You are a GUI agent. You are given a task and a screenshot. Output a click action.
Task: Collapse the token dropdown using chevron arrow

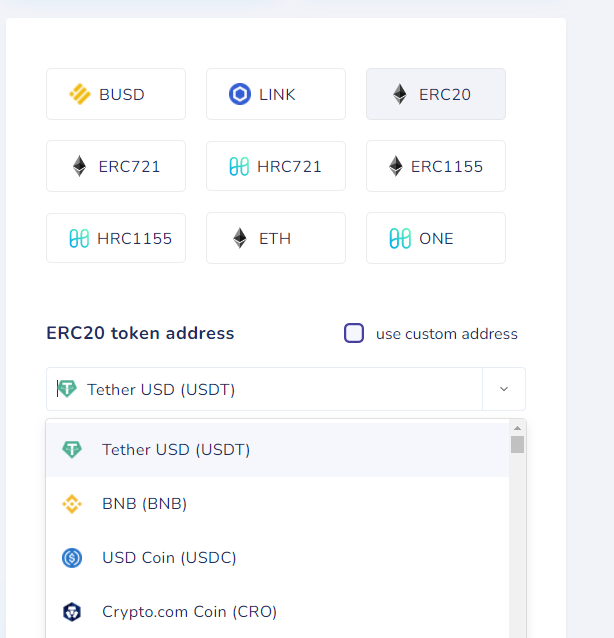(504, 389)
